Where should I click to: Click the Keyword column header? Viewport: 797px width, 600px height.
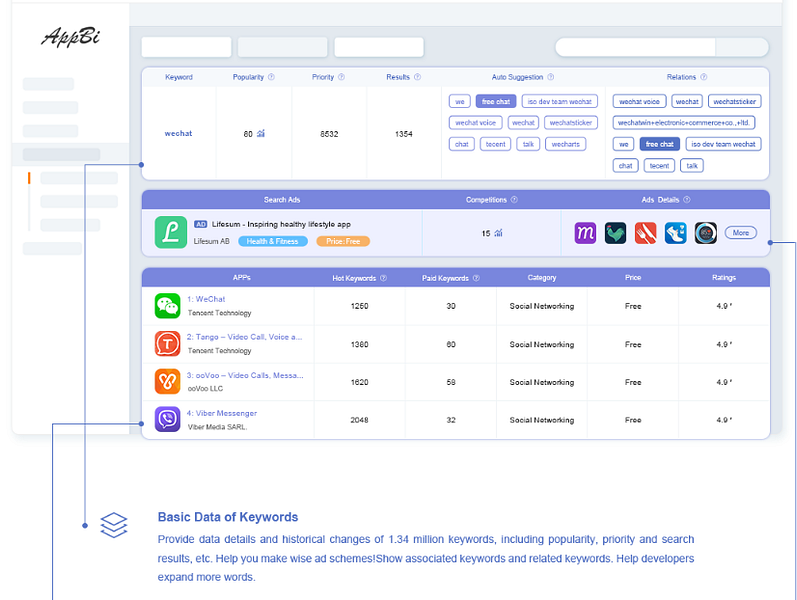pyautogui.click(x=179, y=77)
